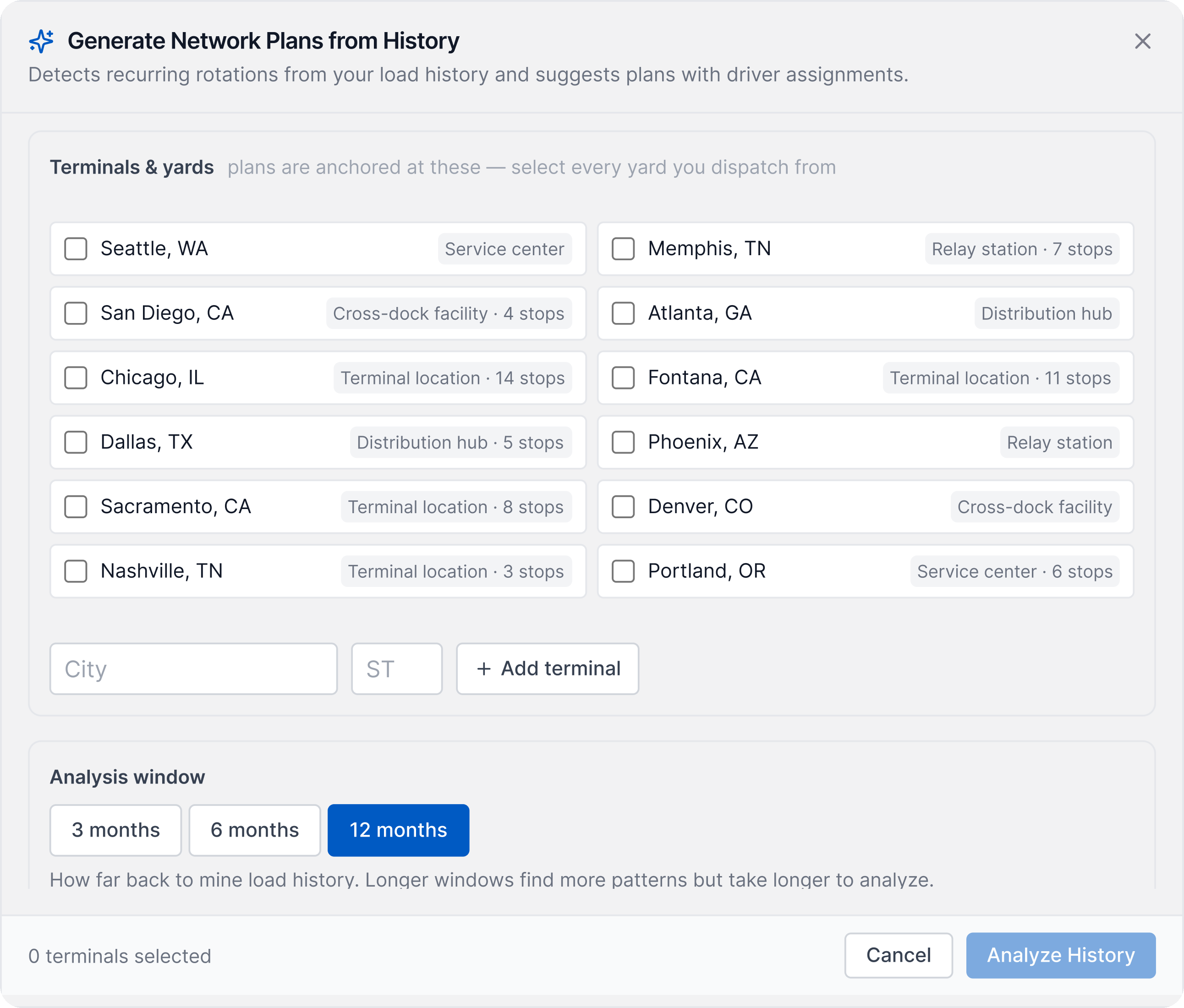Click the 'Terminal location · 3 stops' tag
Image resolution: width=1184 pixels, height=1008 pixels.
(456, 571)
